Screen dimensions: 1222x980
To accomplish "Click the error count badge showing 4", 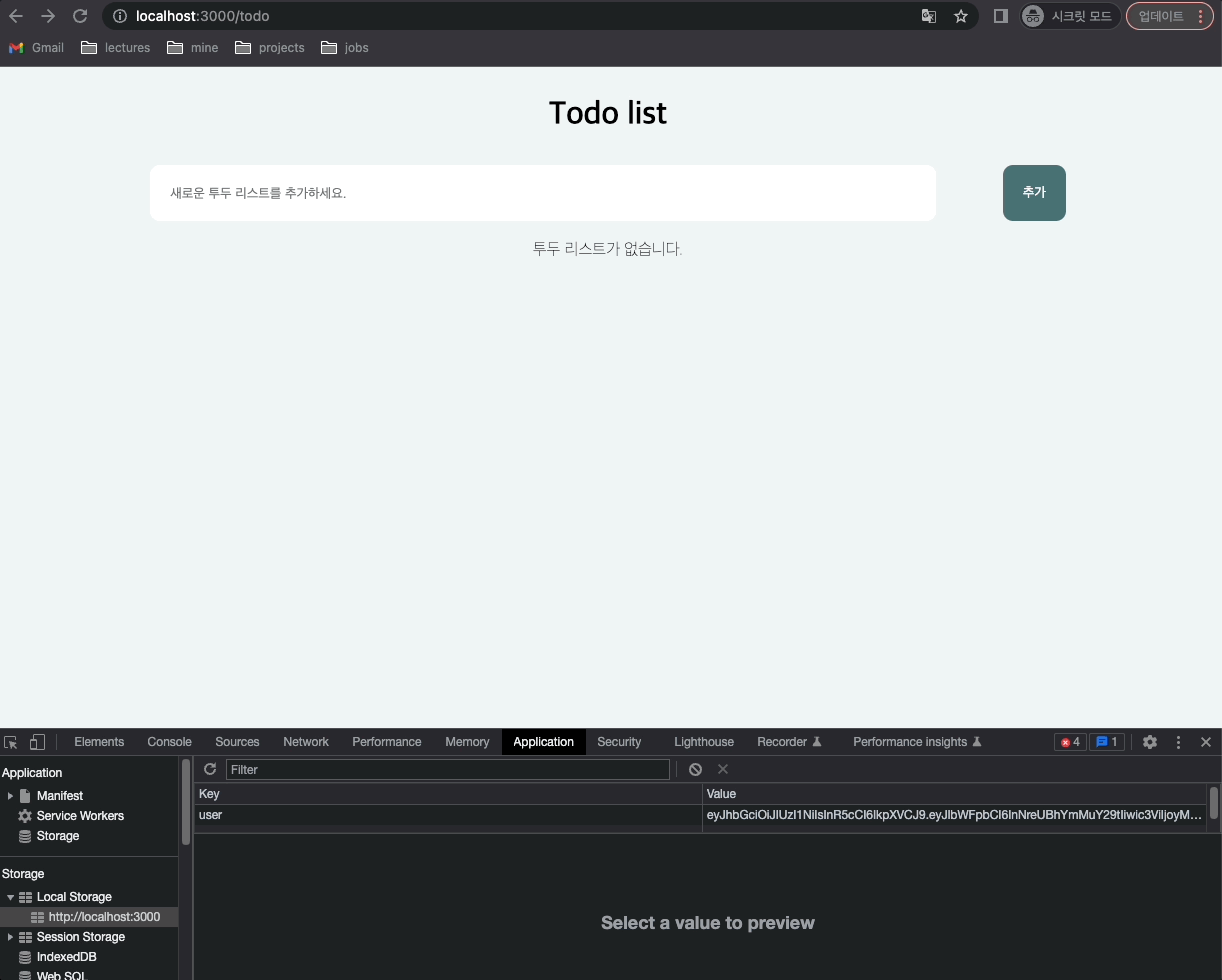I will 1070,742.
